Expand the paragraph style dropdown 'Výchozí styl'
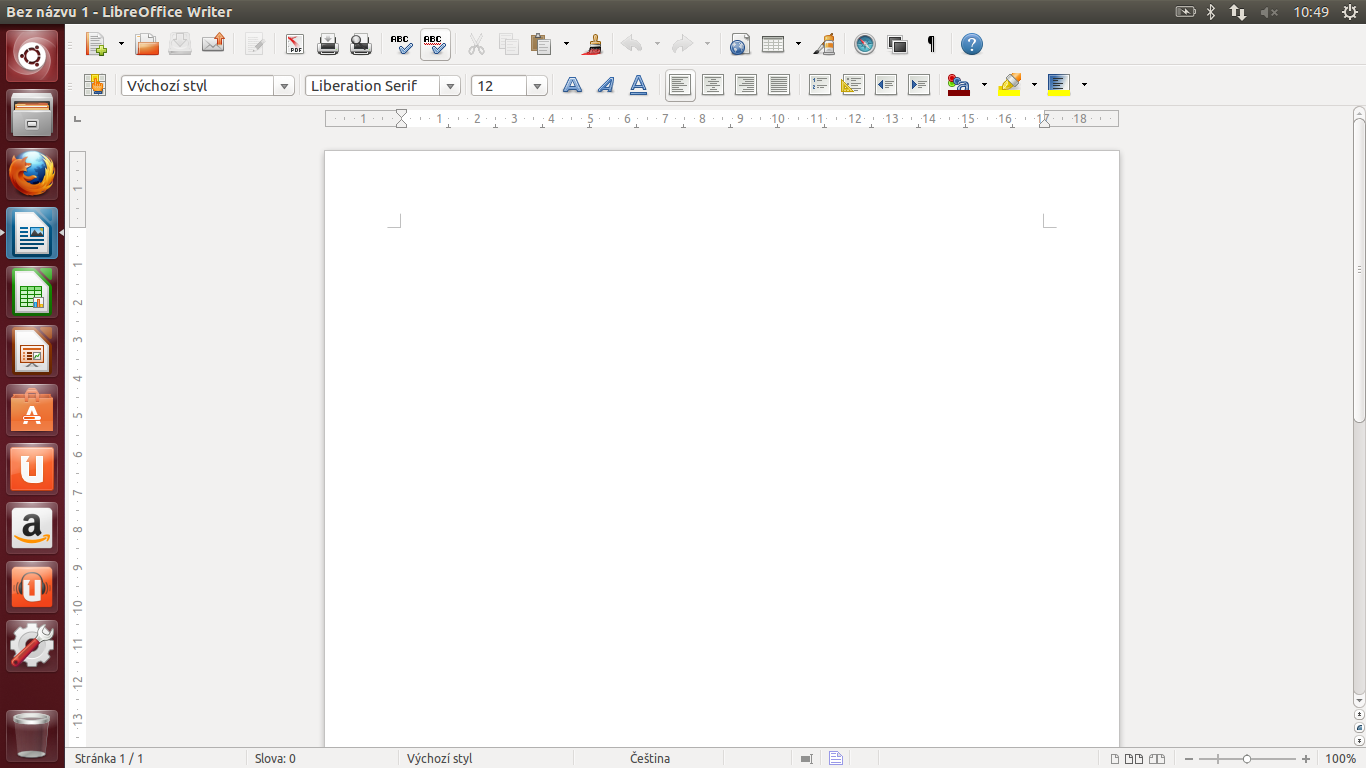The height and width of the screenshot is (768, 1366). pyautogui.click(x=285, y=86)
